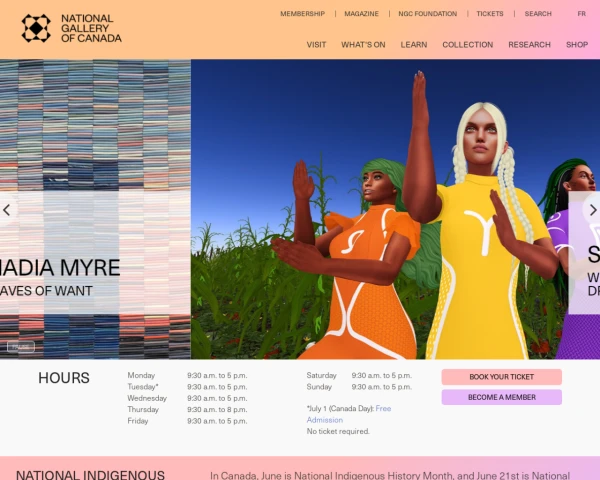Open the What's On menu

363,45
